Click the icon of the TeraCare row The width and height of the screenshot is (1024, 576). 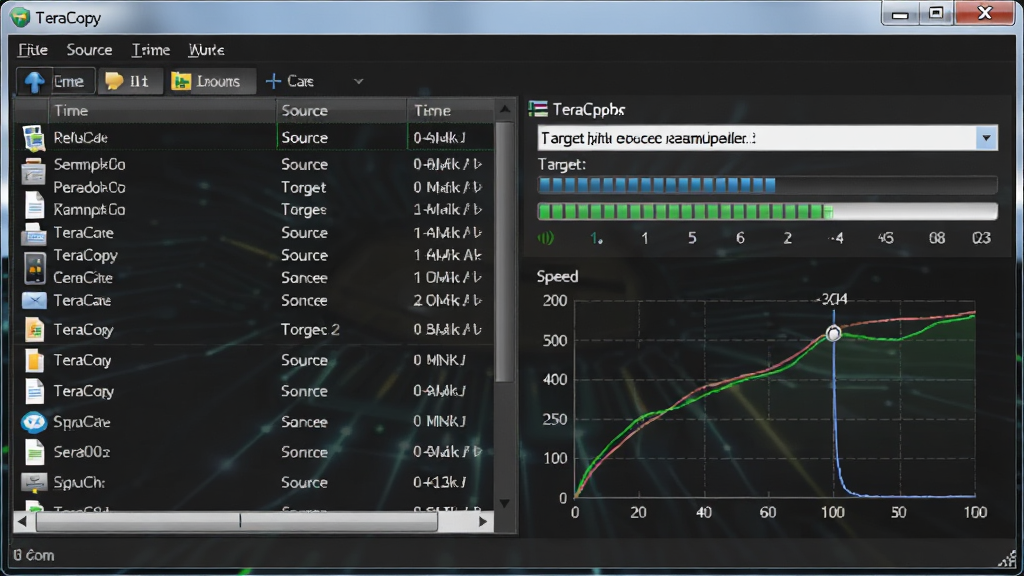pos(33,234)
